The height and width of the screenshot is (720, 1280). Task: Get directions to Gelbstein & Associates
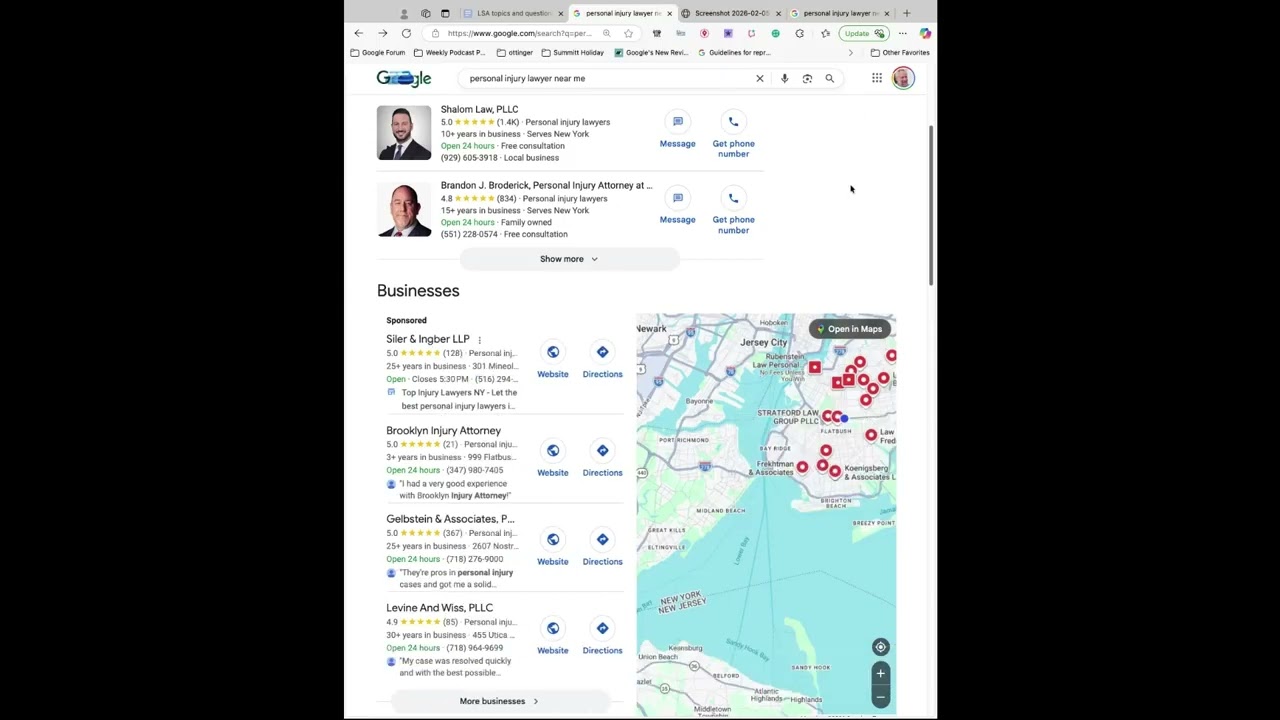coord(602,548)
